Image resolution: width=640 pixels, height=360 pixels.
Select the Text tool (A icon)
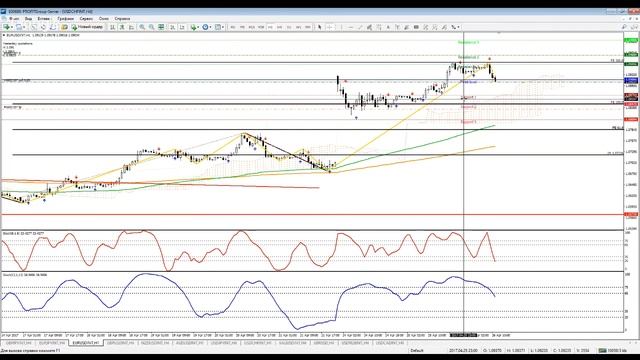pos(388,27)
